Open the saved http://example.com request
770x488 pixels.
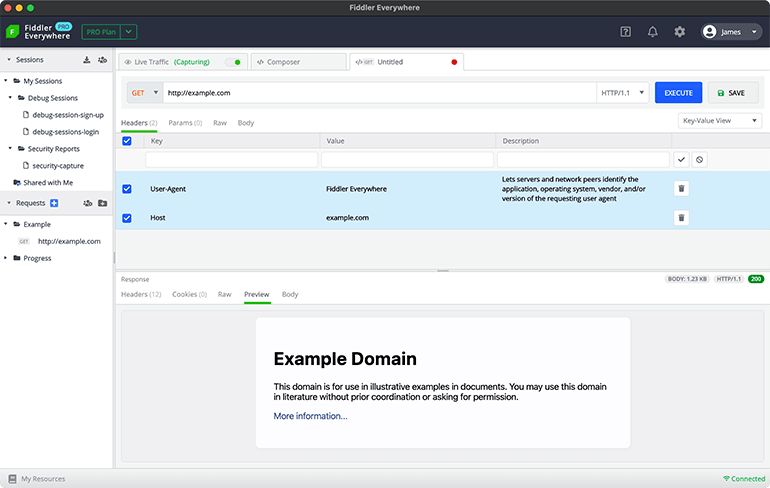coord(69,241)
